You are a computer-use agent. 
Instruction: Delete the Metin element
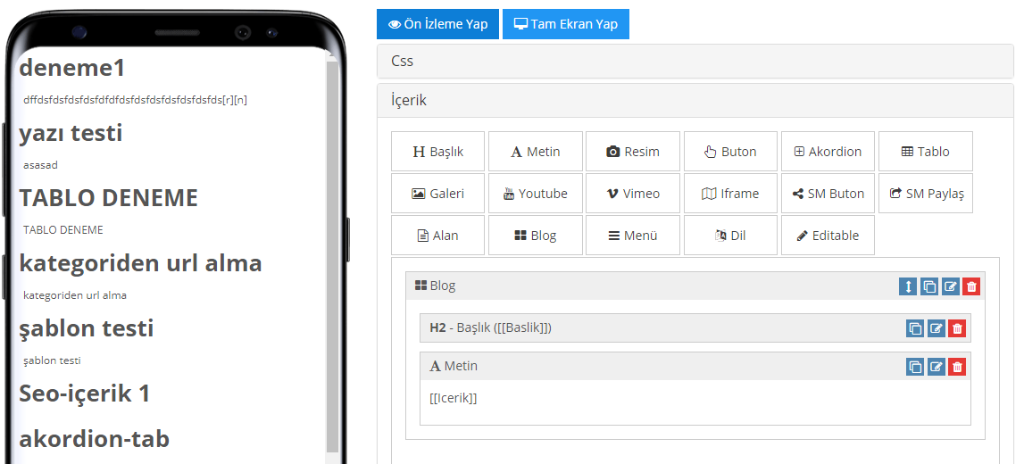click(x=957, y=367)
